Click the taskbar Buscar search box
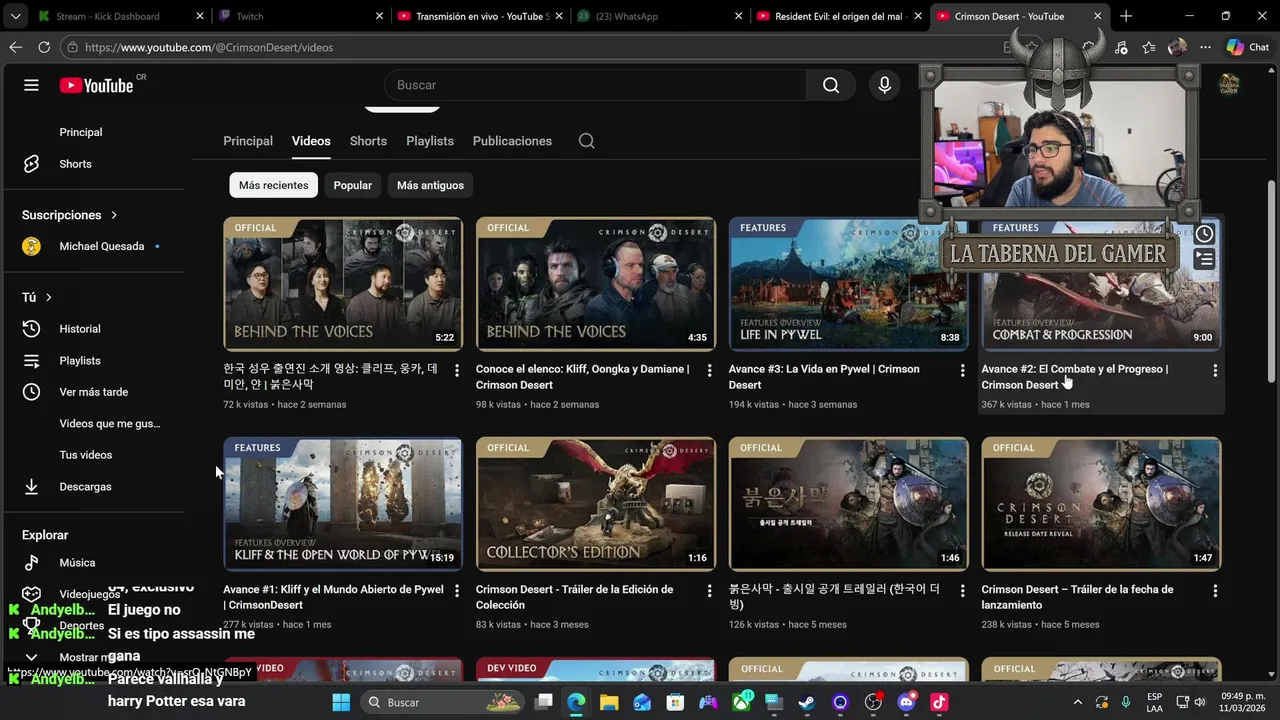 point(441,702)
